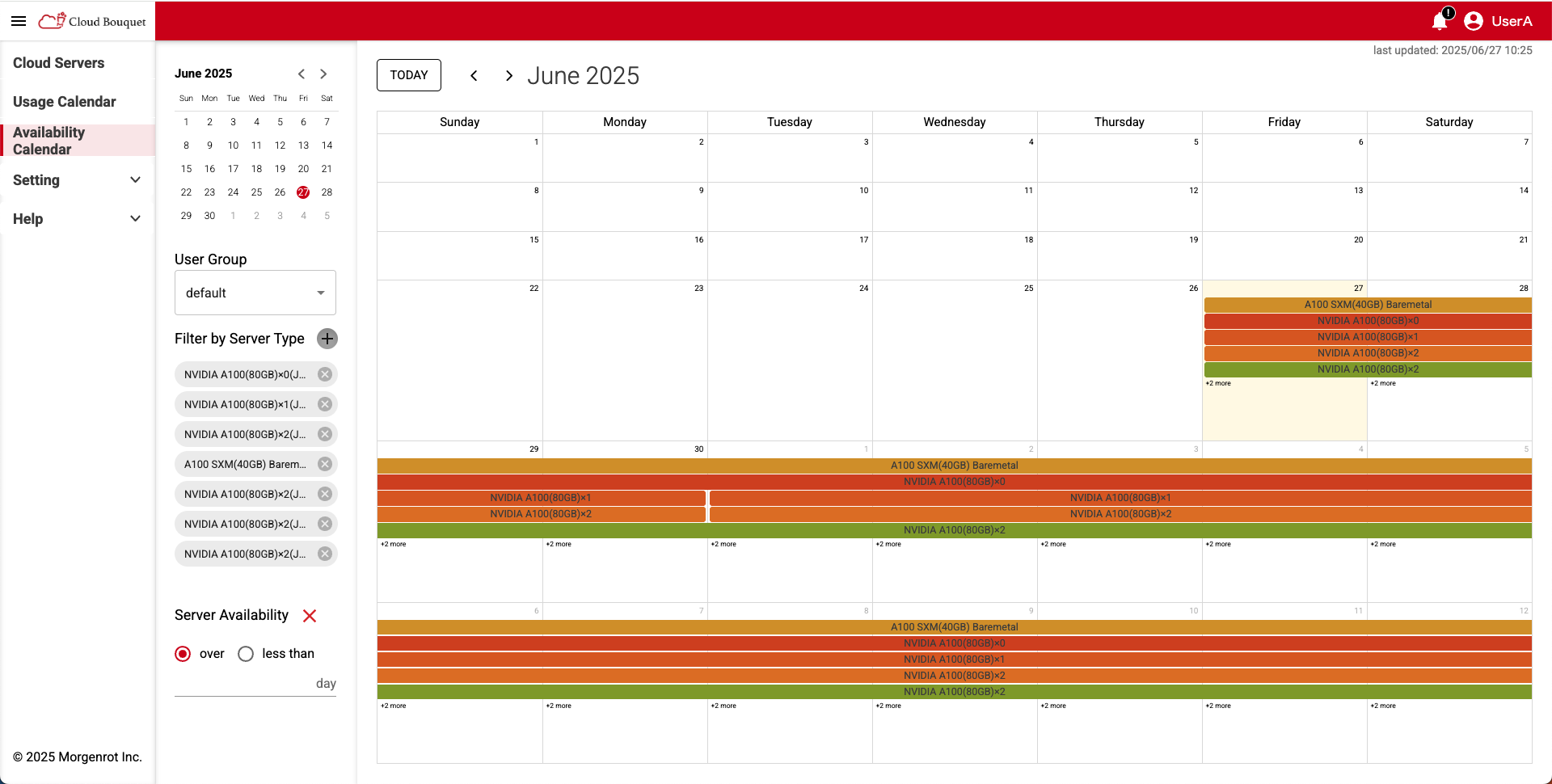The image size is (1552, 784).
Task: Select the 'over' availability option
Action: pyautogui.click(x=183, y=653)
